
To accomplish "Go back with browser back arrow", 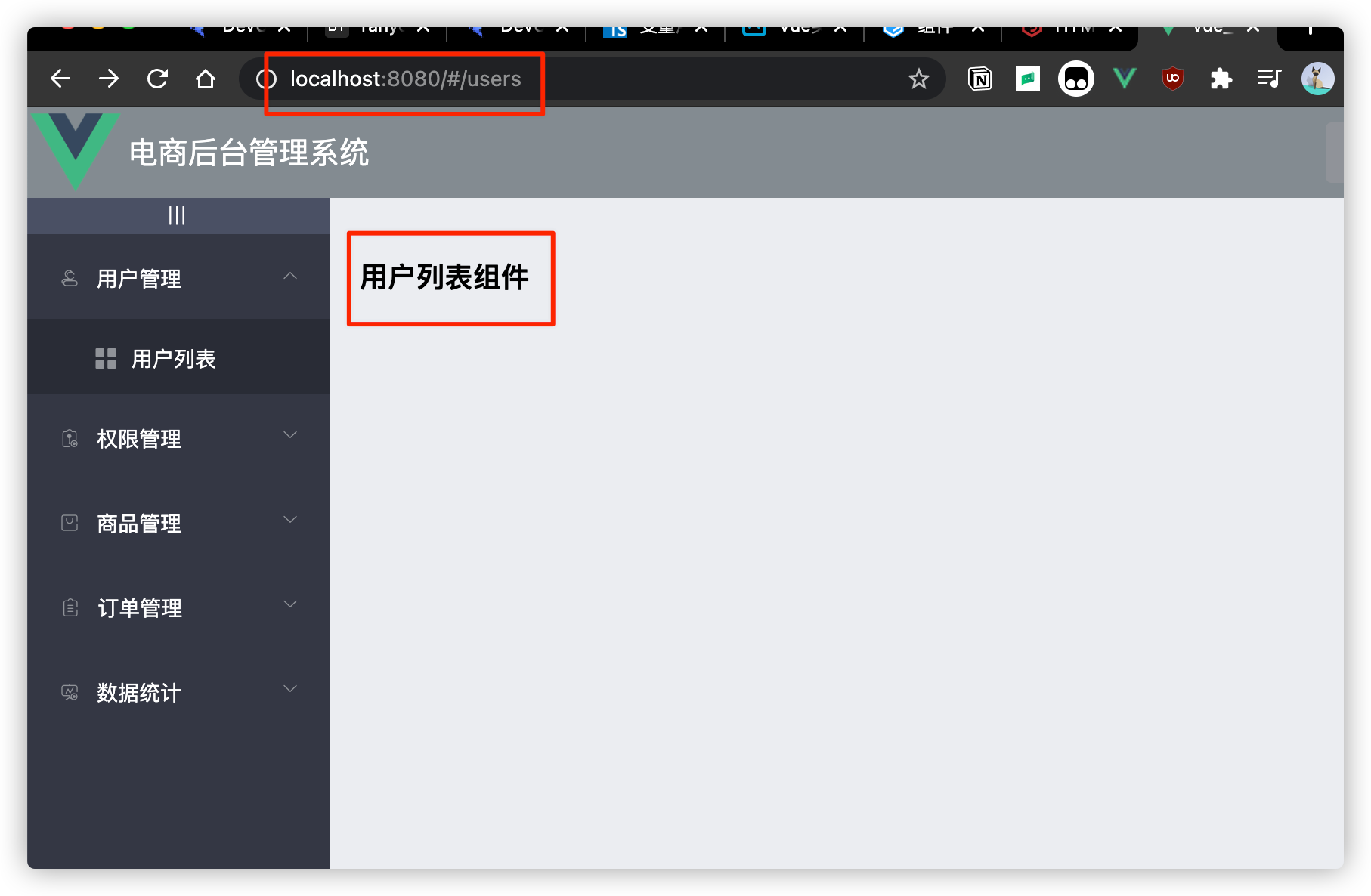I will coord(60,79).
